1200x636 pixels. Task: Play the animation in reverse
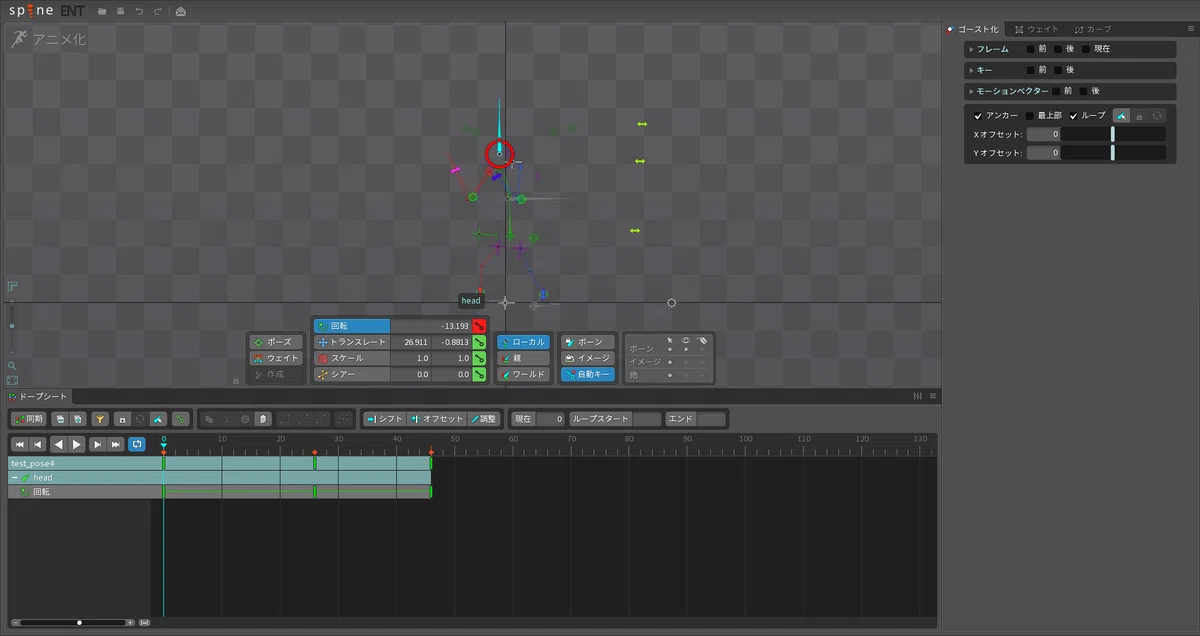(x=58, y=444)
